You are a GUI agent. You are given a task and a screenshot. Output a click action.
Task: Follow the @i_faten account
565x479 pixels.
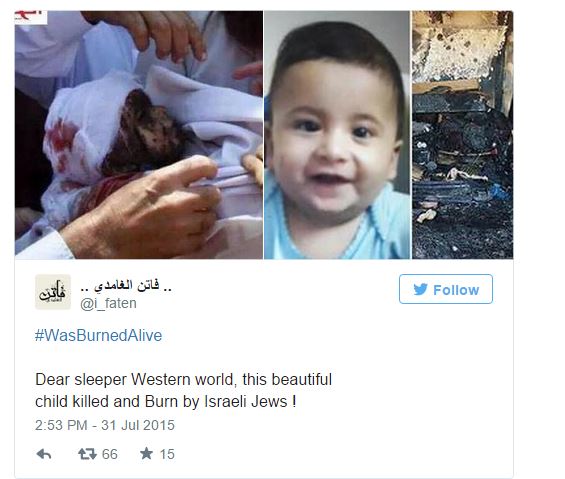pyautogui.click(x=446, y=289)
